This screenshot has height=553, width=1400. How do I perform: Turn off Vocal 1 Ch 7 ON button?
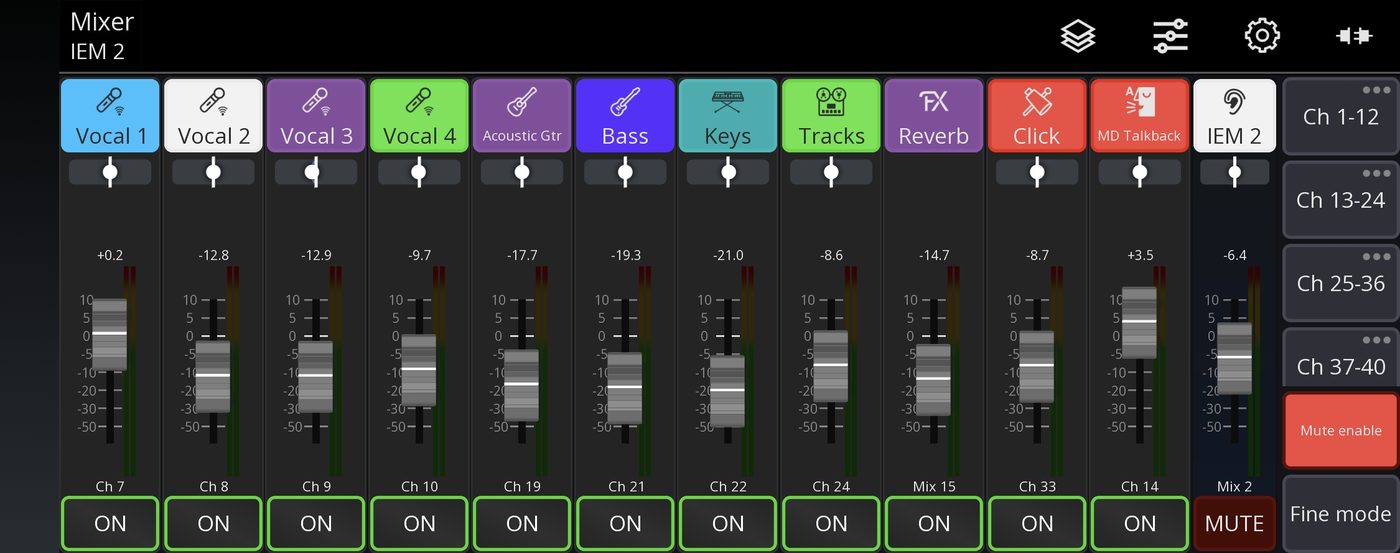tap(110, 523)
